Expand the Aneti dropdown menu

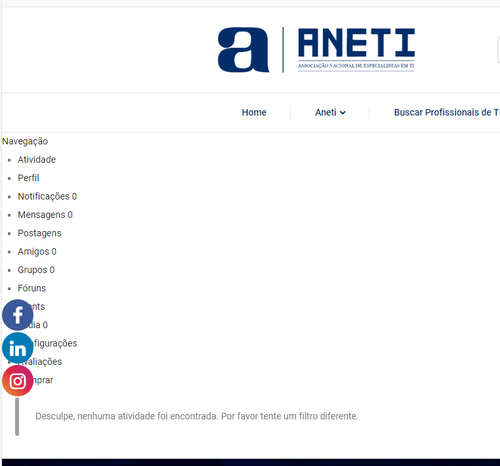point(330,113)
